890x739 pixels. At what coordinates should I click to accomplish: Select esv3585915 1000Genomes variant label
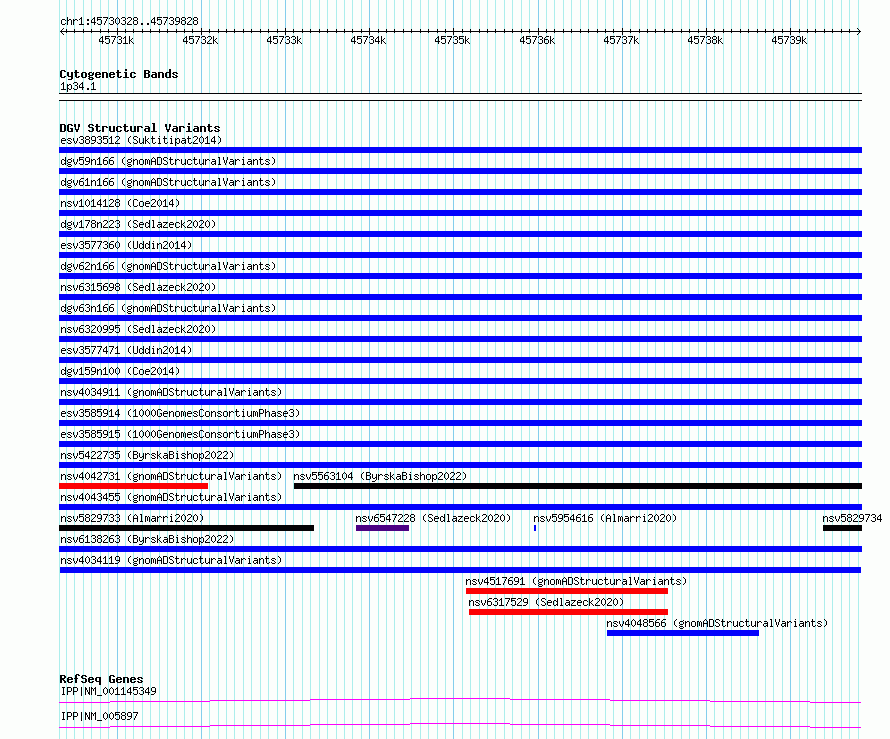[x=180, y=434]
